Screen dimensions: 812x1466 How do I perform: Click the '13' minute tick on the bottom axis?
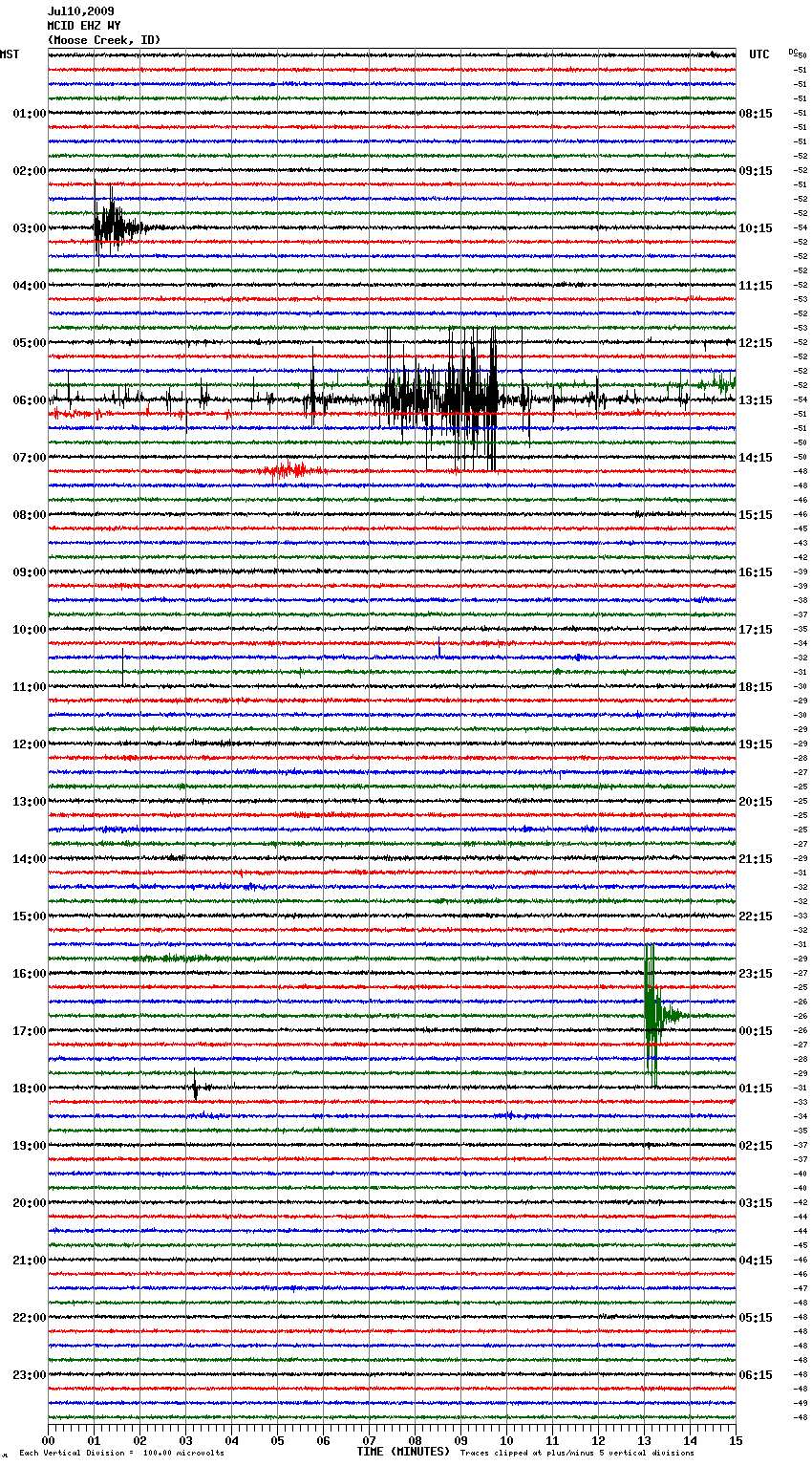pos(645,1440)
